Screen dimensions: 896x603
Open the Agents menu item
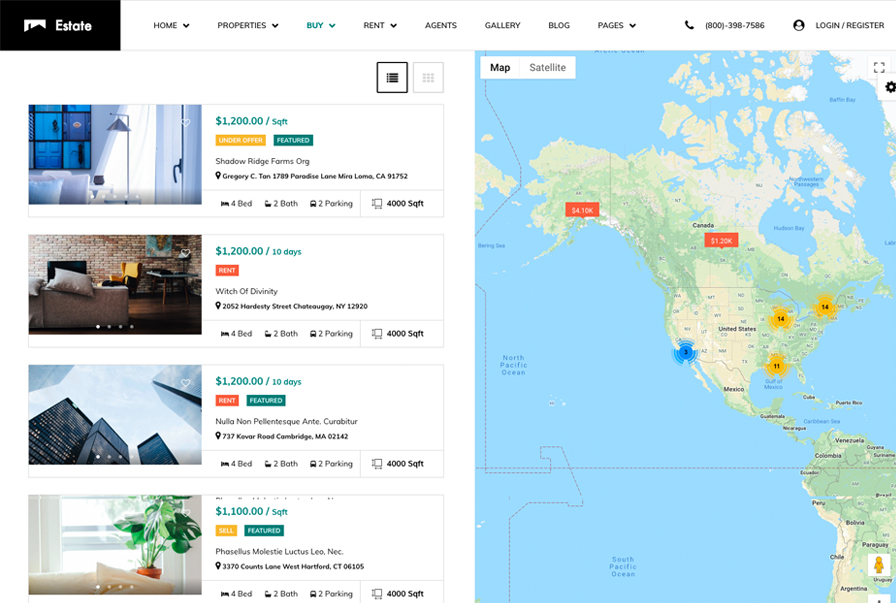click(x=441, y=25)
